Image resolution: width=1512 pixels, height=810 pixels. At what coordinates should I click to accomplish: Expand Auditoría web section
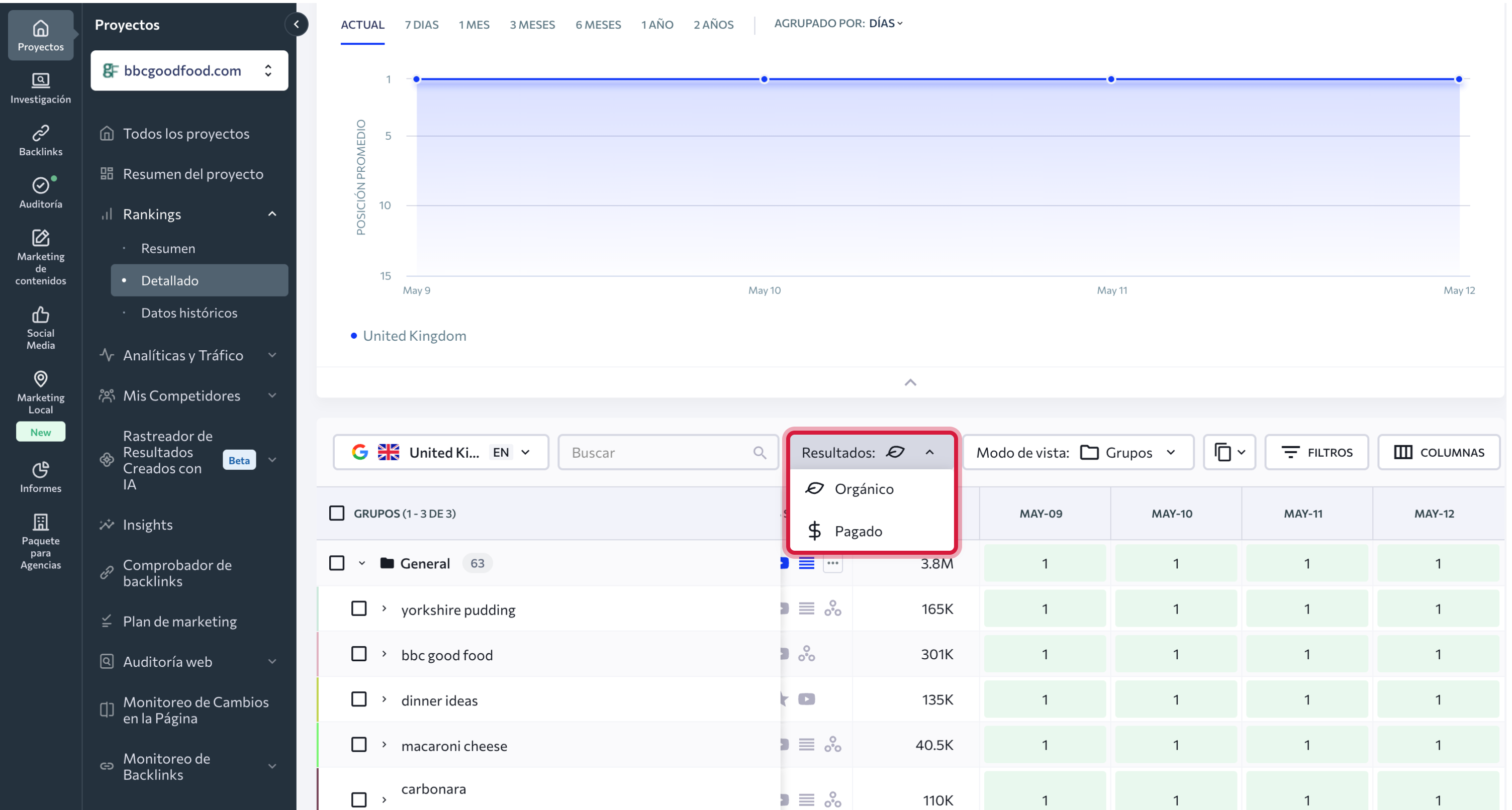(x=272, y=661)
